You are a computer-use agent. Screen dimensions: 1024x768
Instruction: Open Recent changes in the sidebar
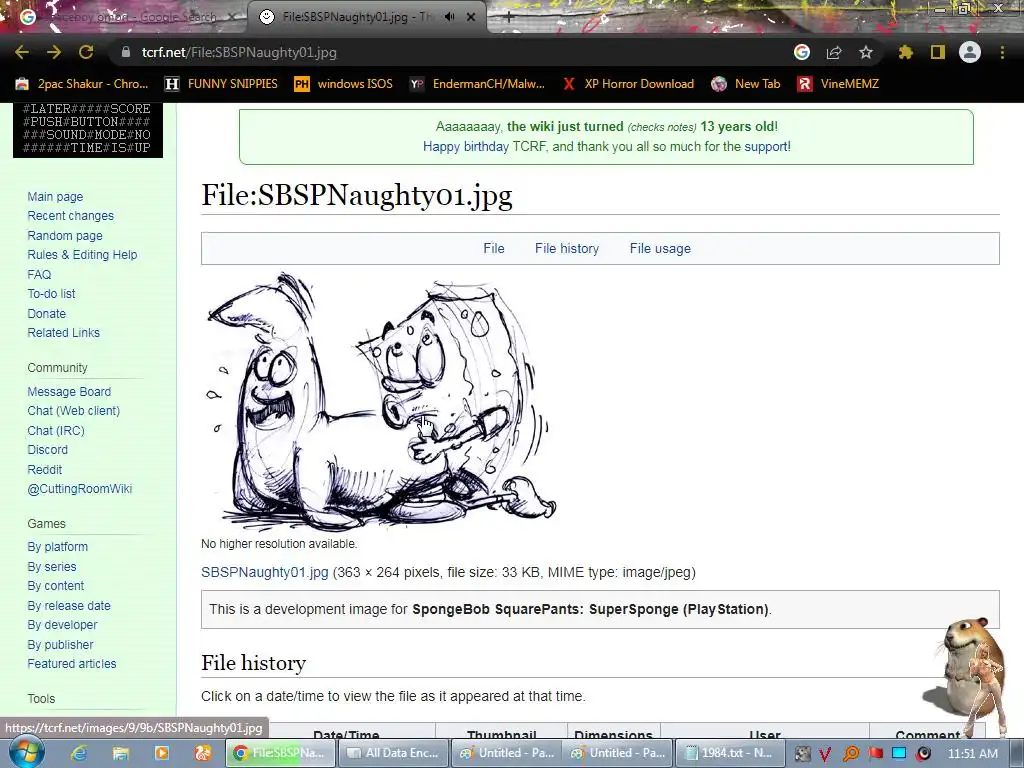point(71,216)
